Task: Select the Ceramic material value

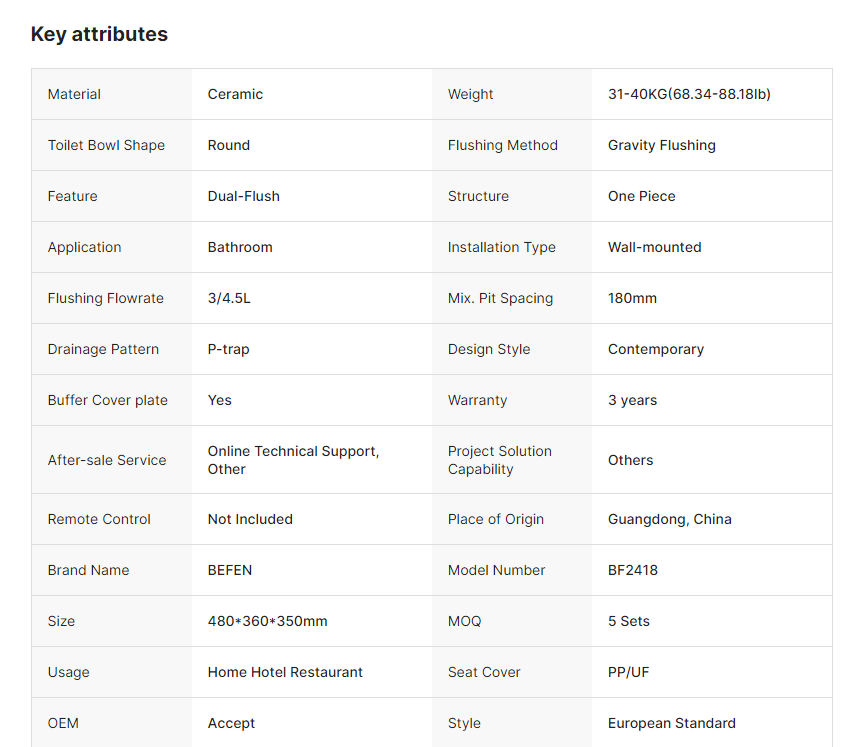Action: [235, 94]
